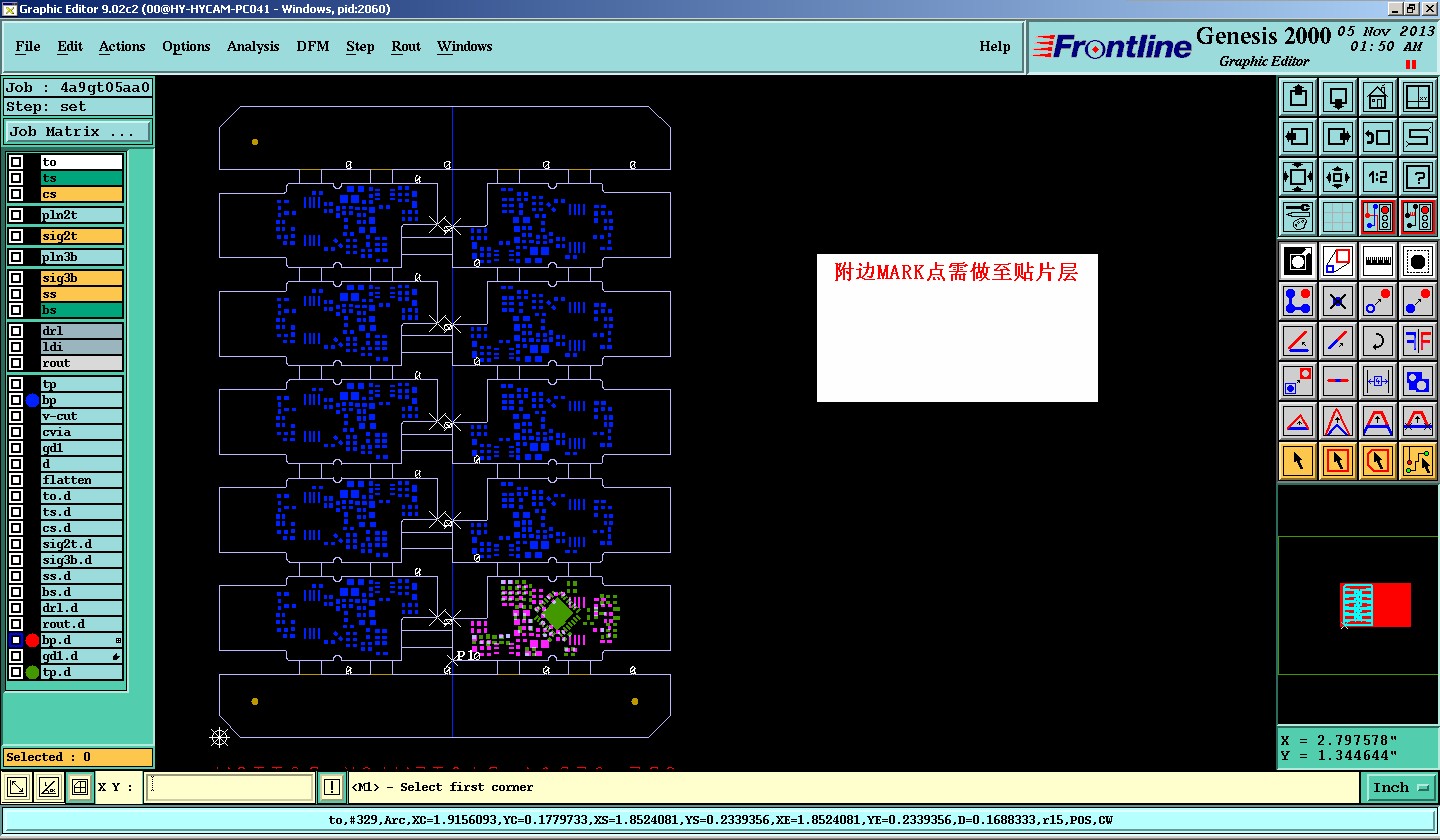Toggle the checkbox for layer 'to'
1440x840 pixels.
tap(16, 162)
